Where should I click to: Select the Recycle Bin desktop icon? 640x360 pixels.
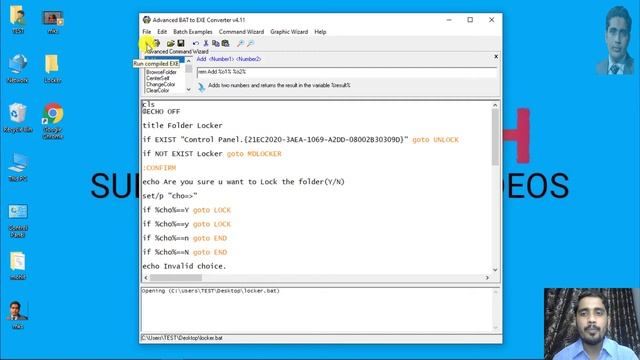coord(18,118)
